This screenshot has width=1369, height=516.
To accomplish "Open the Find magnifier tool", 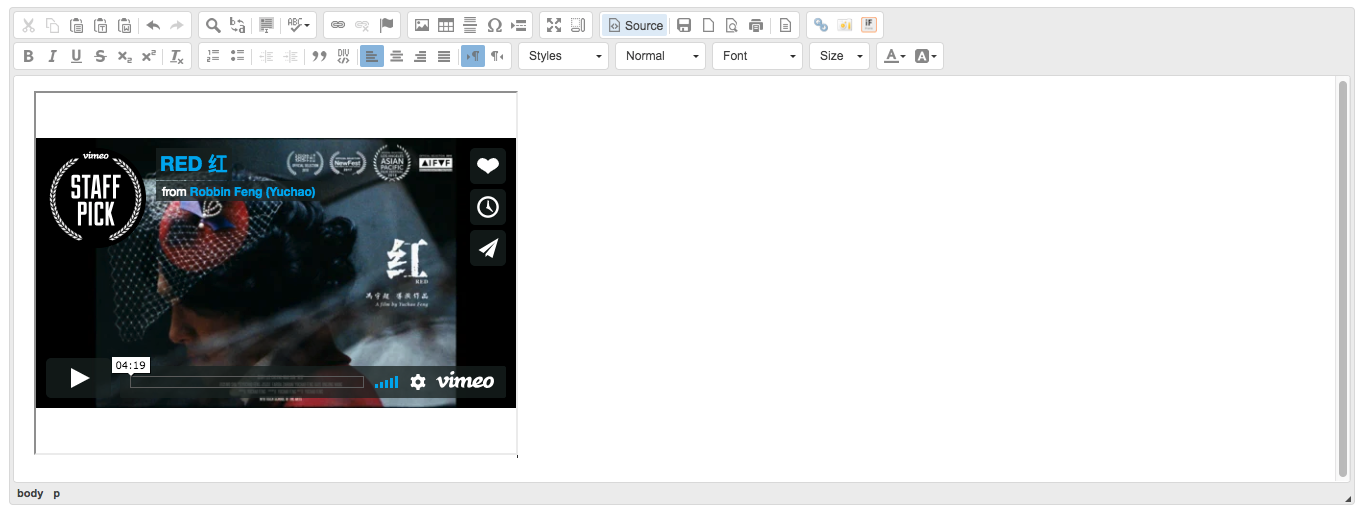I will click(213, 25).
